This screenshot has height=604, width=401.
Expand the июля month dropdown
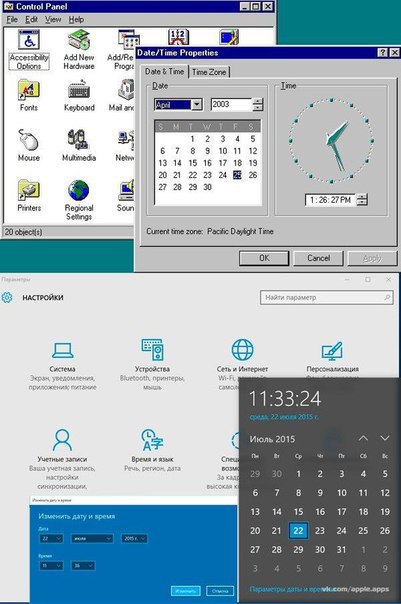(92, 538)
